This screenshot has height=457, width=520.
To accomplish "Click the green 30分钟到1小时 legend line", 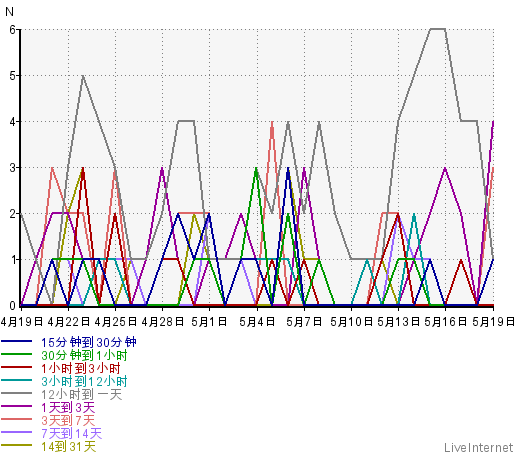I will click(16, 354).
